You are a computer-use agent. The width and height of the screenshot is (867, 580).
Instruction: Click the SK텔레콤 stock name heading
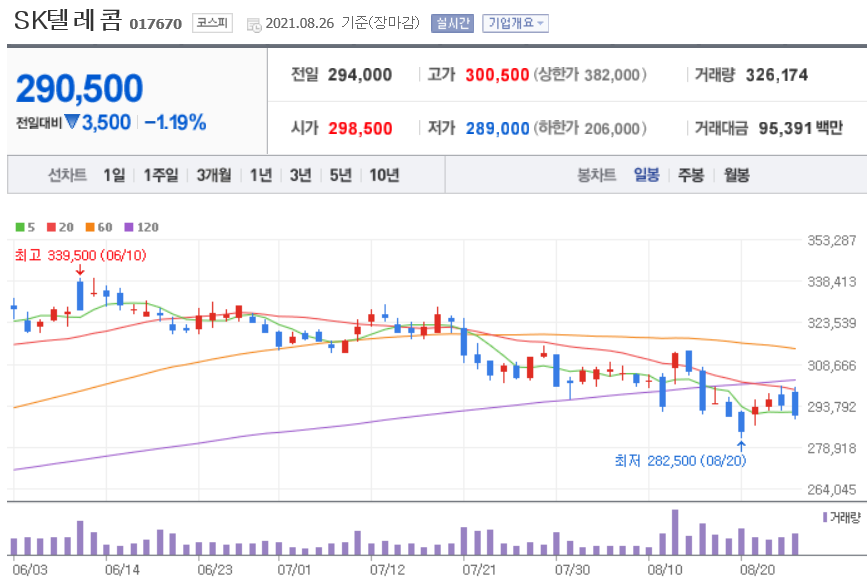point(67,21)
